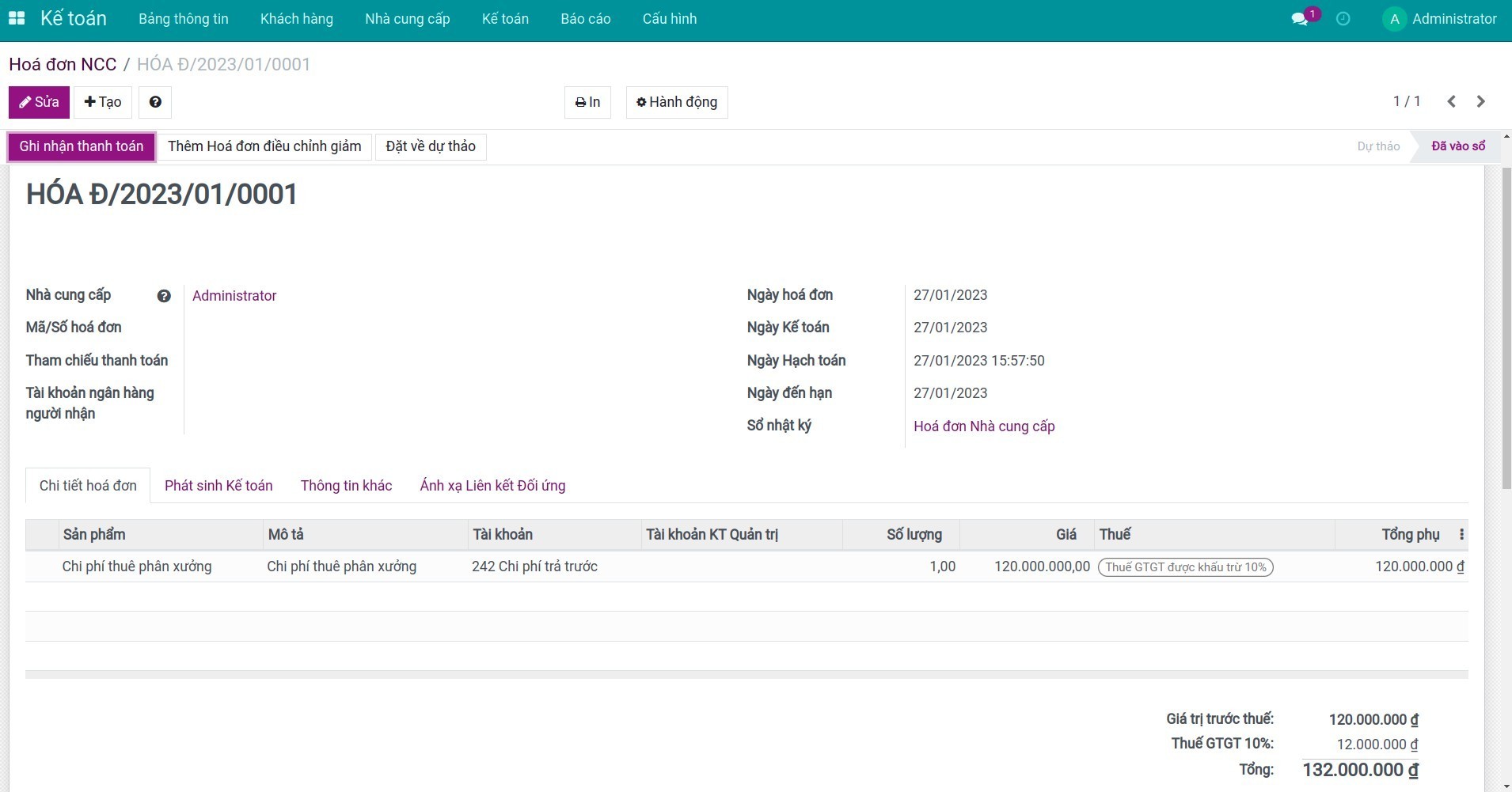
Task: Click the Thuế GTGT được khấu trừ 10% tag
Action: [x=1185, y=567]
